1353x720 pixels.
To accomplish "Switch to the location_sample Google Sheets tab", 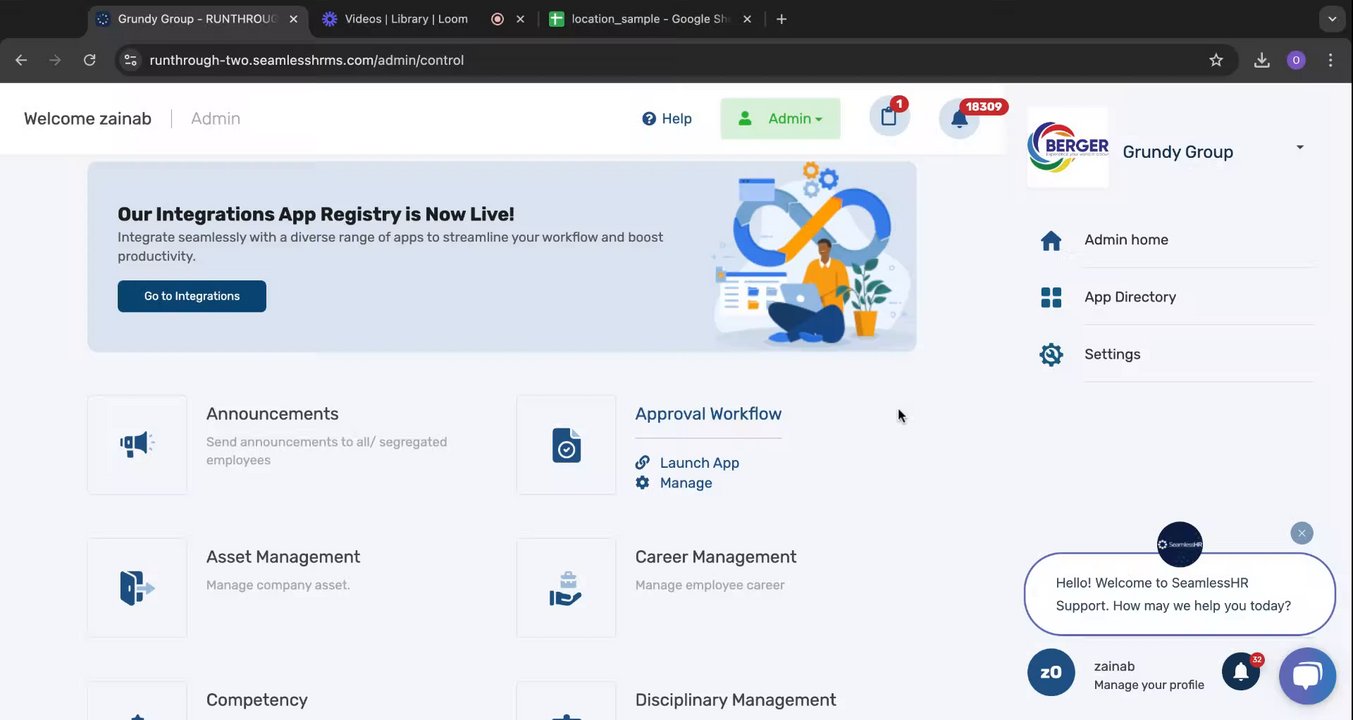I will point(653,19).
